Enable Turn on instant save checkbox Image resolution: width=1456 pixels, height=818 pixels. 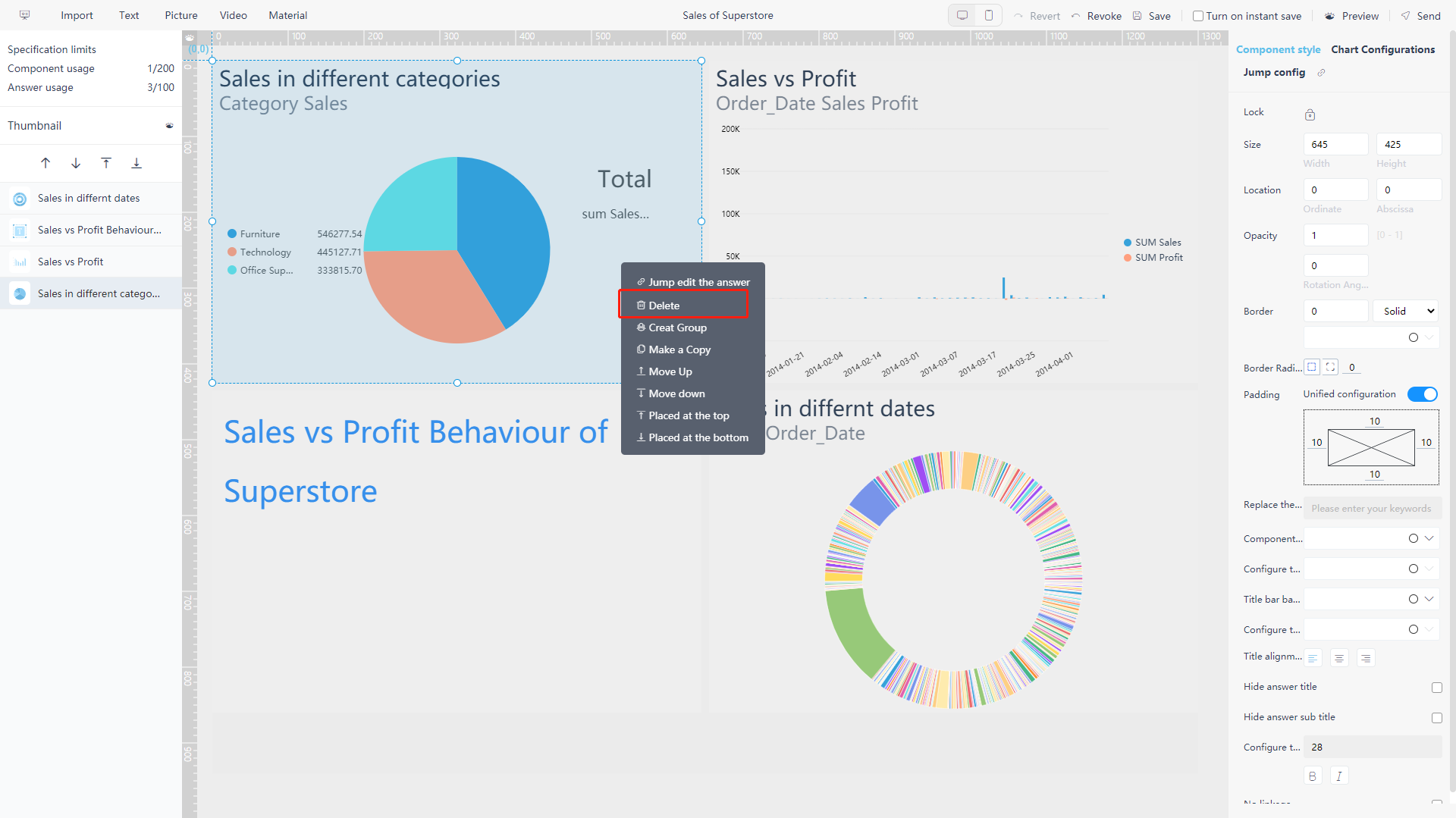pyautogui.click(x=1198, y=16)
